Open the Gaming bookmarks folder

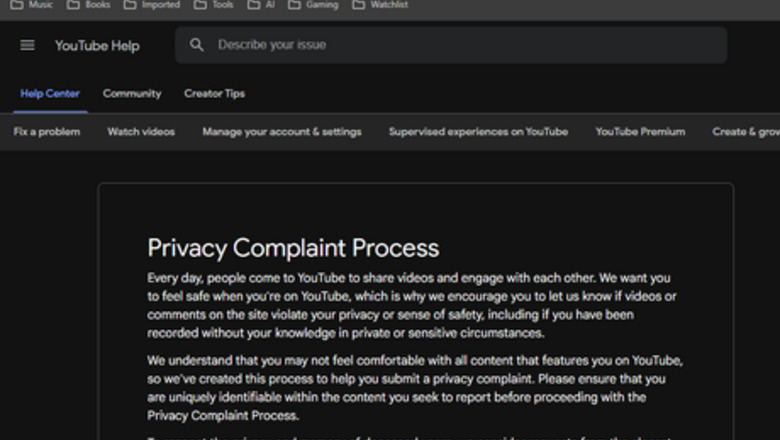coord(313,5)
